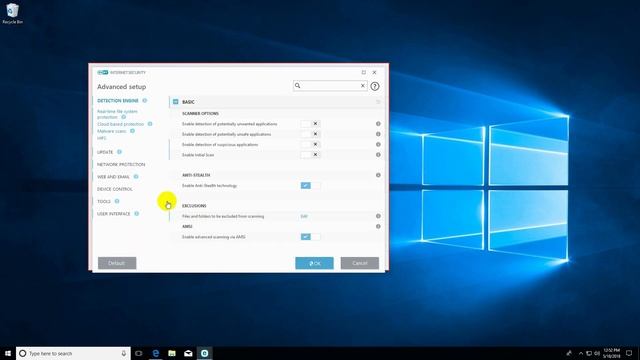This screenshot has width=640, height=360.
Task: Open the Recycle Bin desktop icon
Action: point(12,13)
